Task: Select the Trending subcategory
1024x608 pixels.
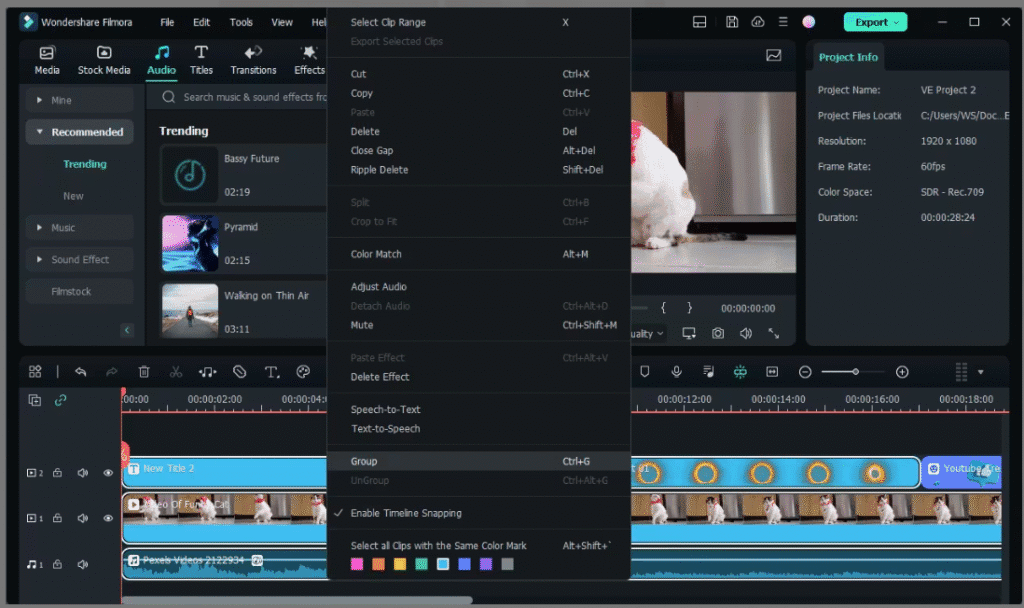Action: [x=85, y=164]
